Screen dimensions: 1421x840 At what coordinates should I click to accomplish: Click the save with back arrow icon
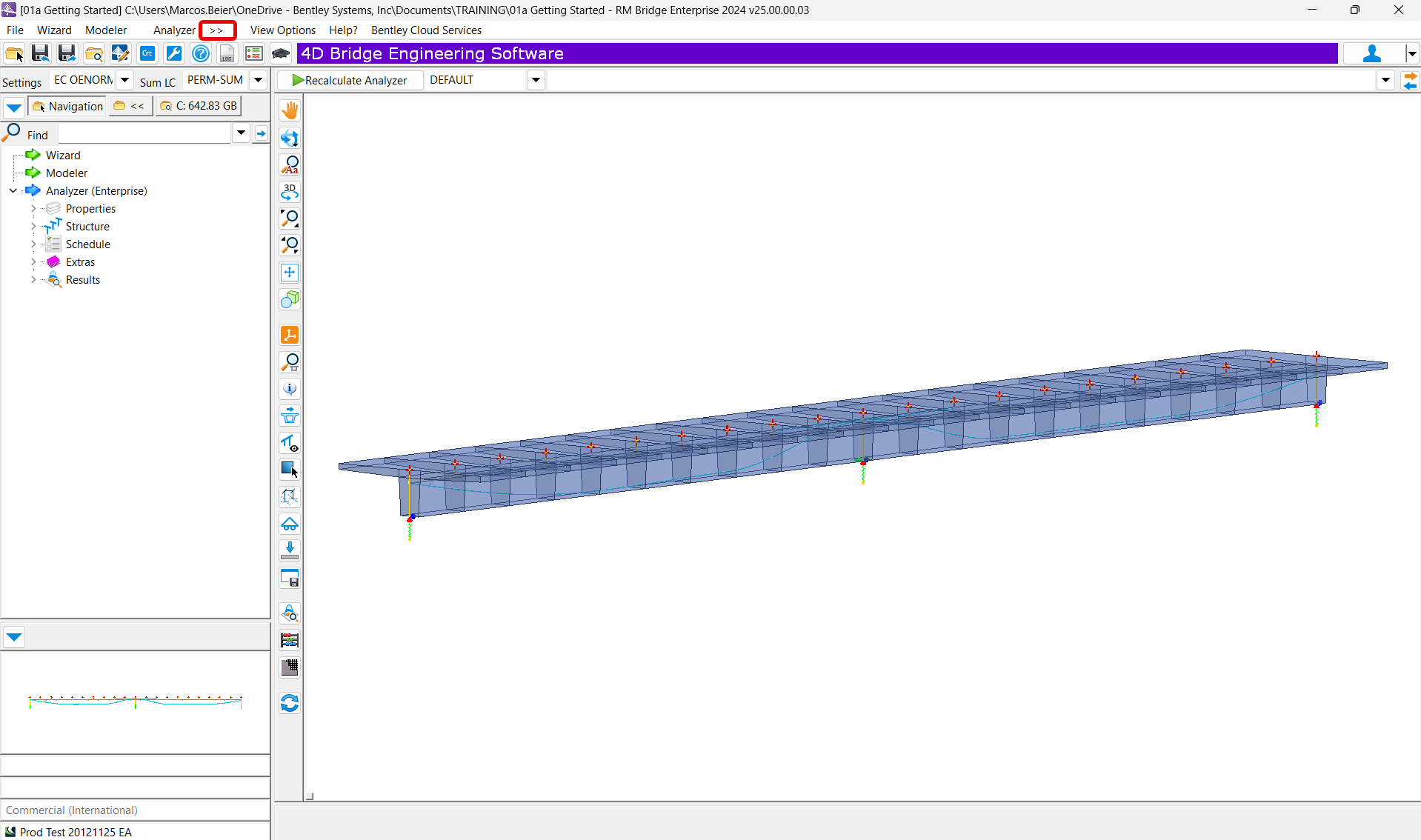point(40,53)
